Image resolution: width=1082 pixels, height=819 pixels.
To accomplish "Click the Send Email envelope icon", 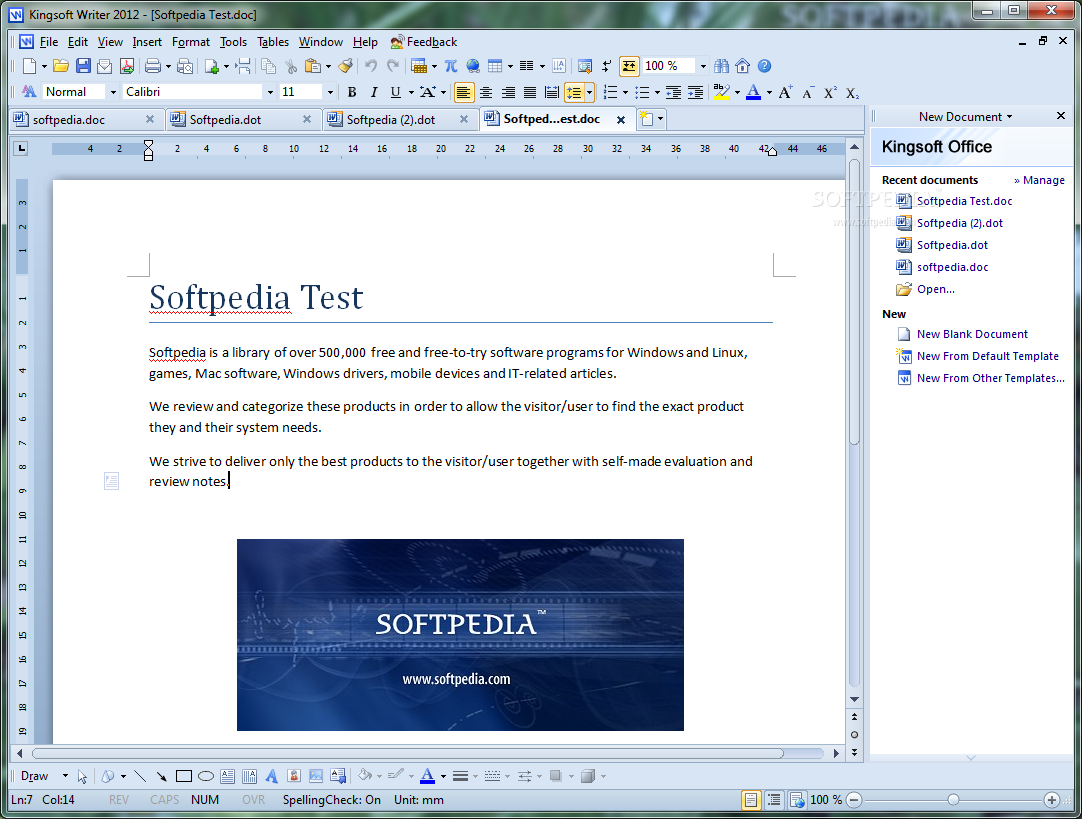I will pos(105,66).
